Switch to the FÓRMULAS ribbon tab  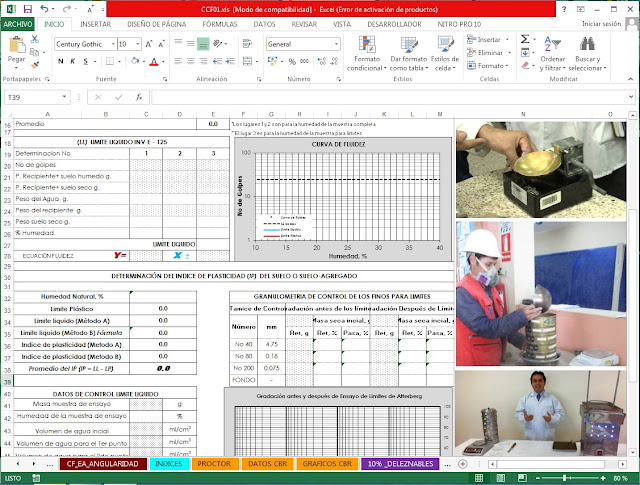[220, 24]
